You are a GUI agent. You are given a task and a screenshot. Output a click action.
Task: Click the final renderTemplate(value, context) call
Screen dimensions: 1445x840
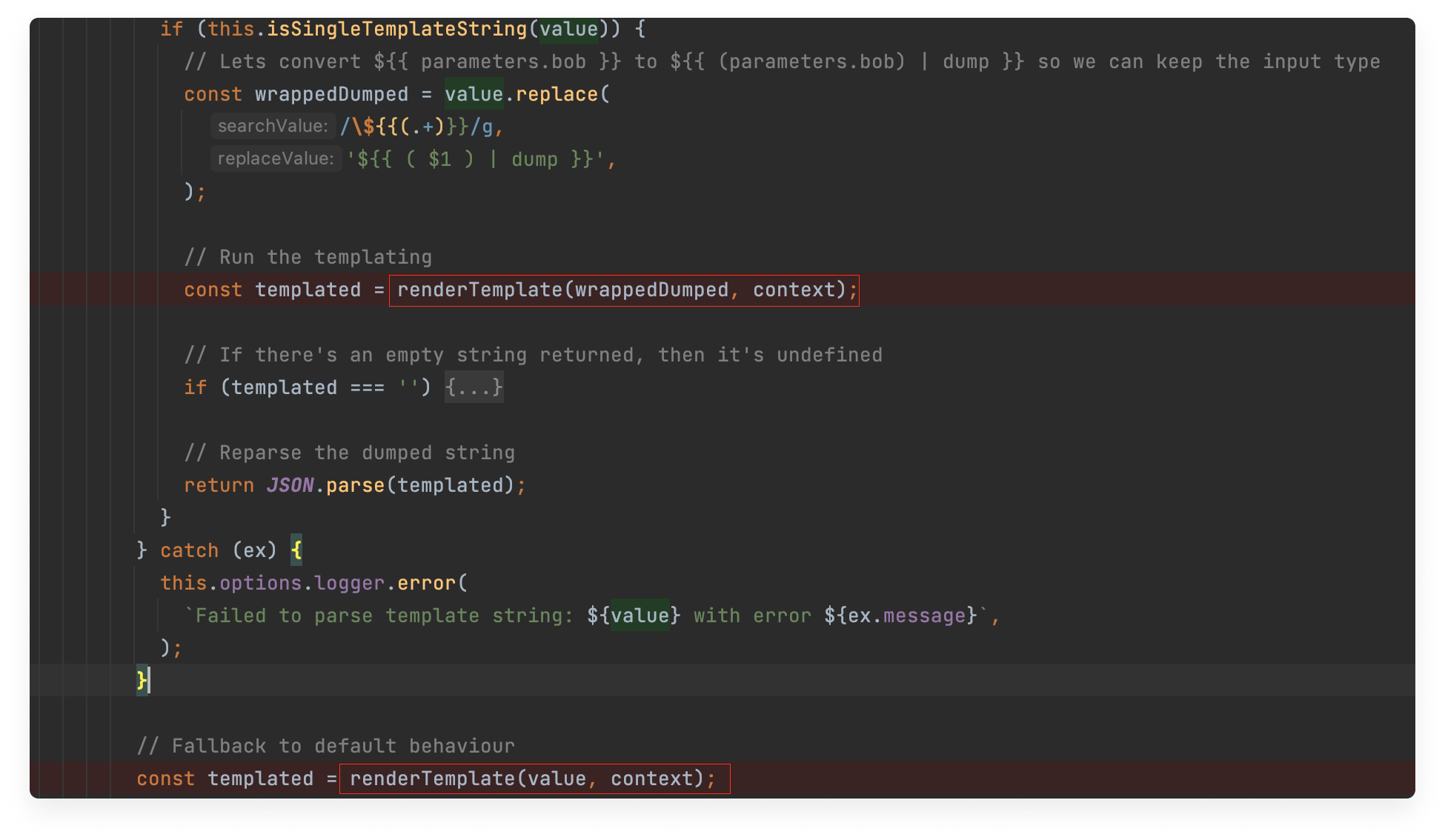[x=532, y=779]
